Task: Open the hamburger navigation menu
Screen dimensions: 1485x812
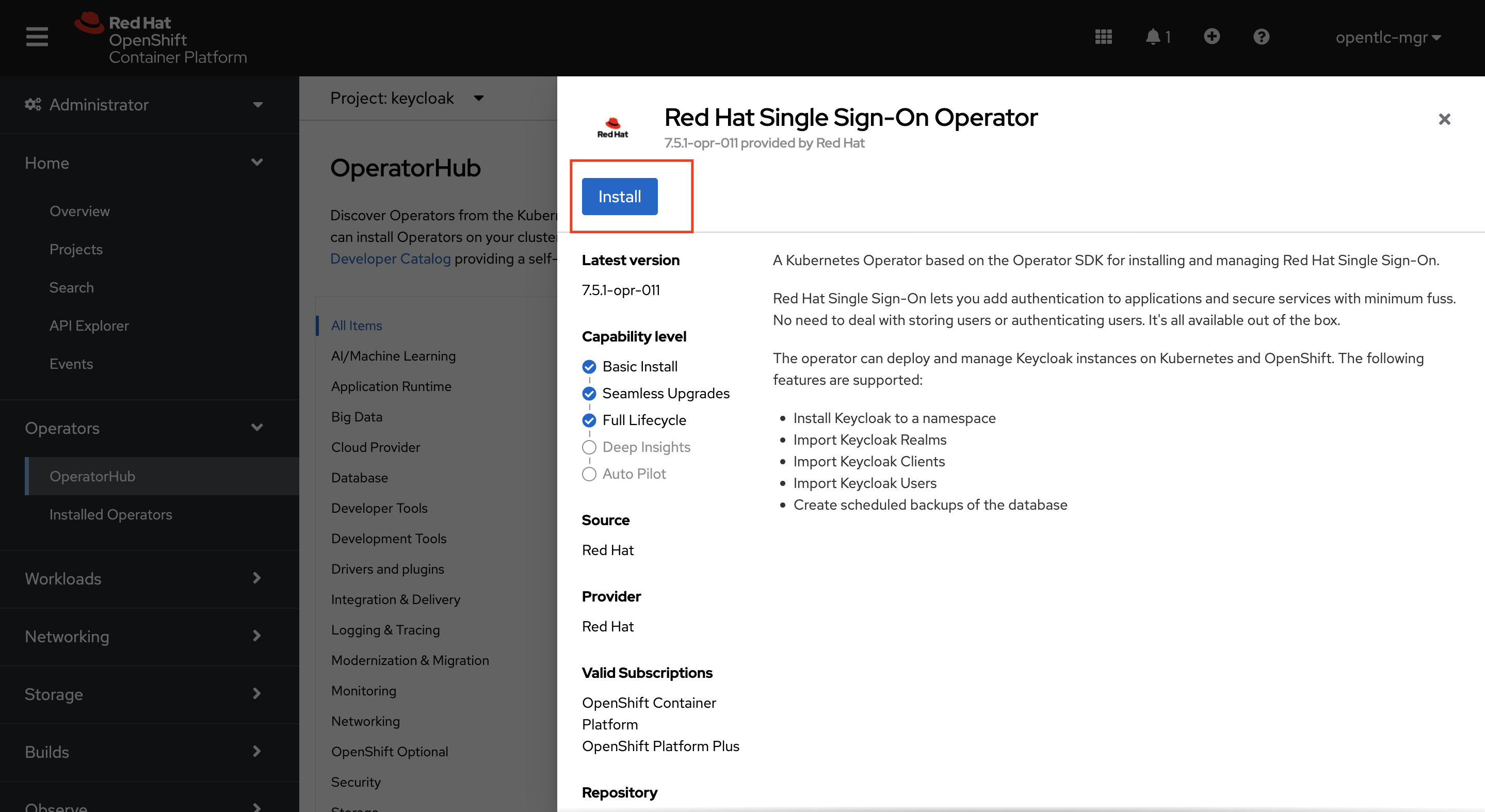Action: (x=37, y=38)
